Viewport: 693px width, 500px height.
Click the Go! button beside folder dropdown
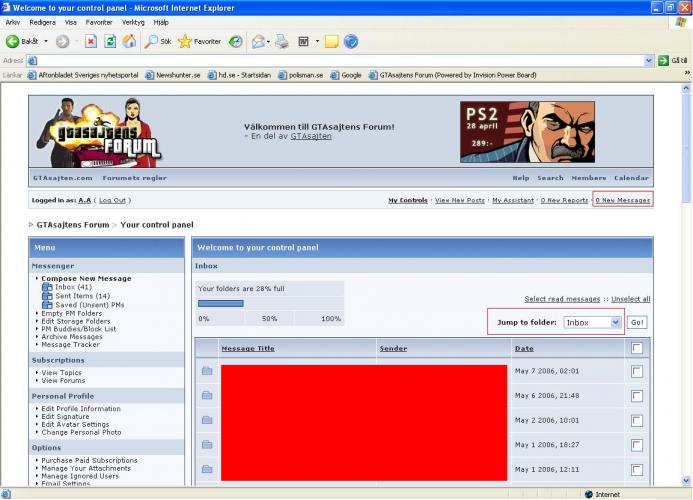coord(637,323)
